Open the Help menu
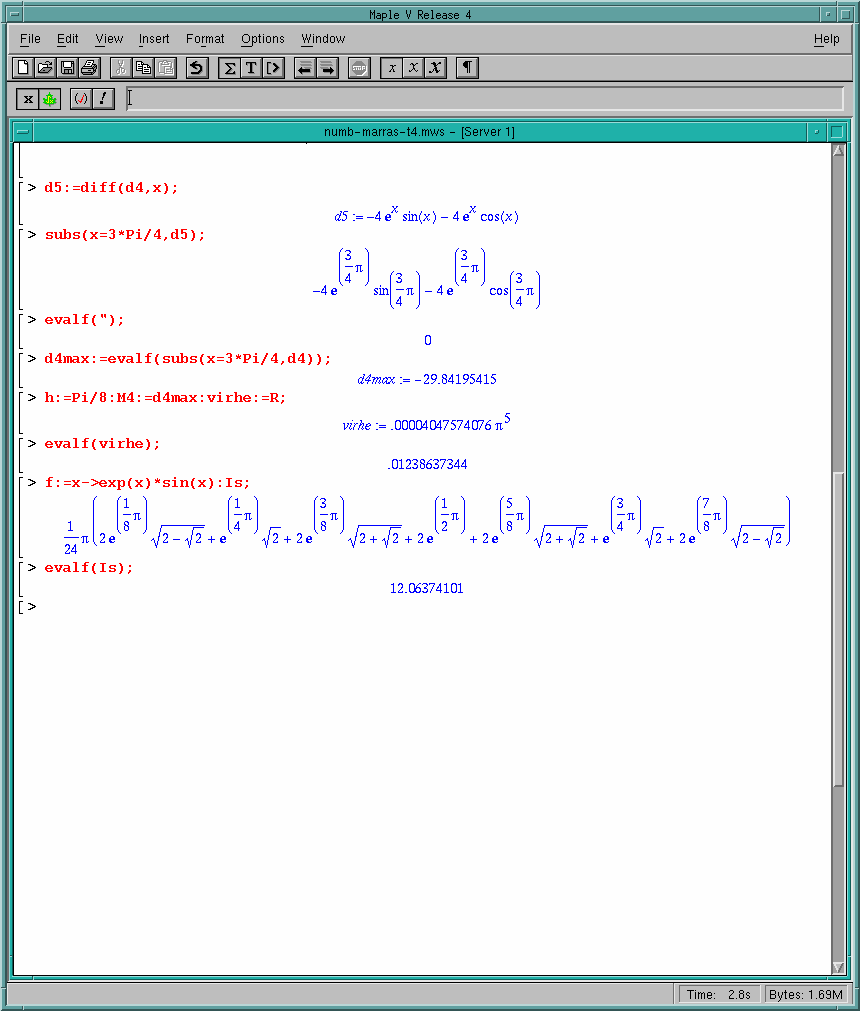Image resolution: width=860 pixels, height=1011 pixels. tap(826, 39)
